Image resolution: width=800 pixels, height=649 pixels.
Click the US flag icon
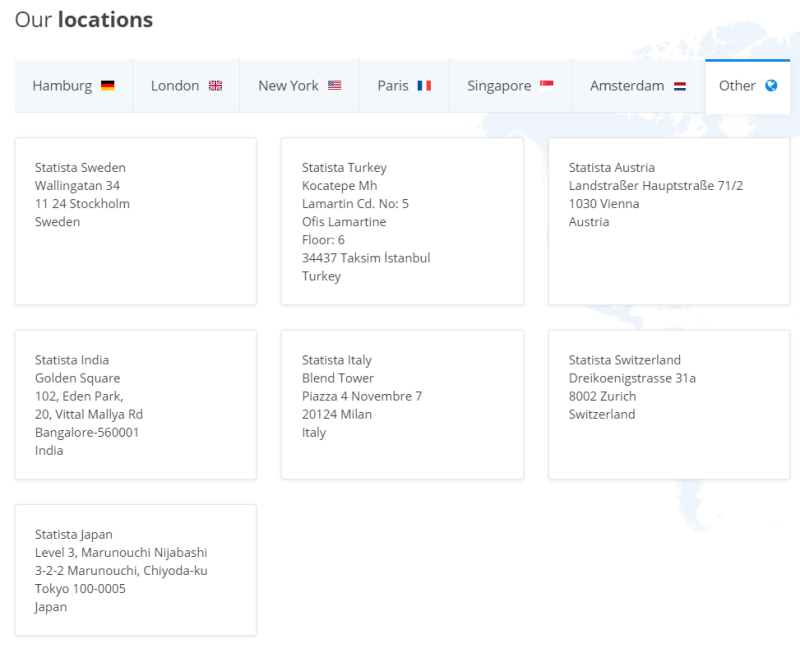tap(334, 86)
